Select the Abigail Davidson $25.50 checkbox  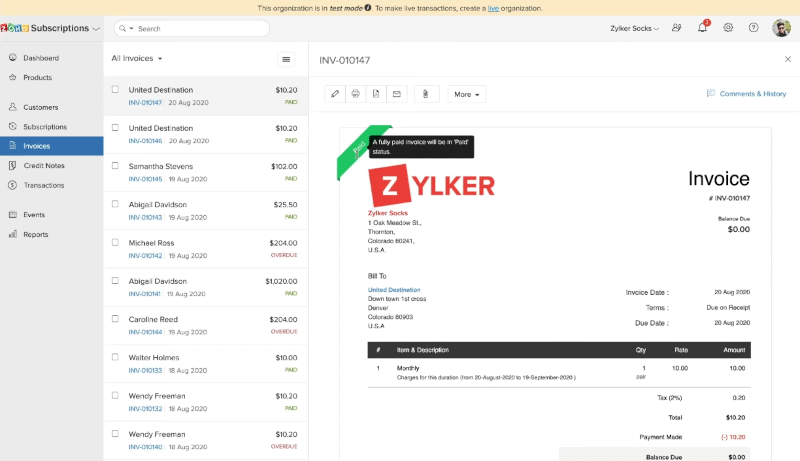115,204
